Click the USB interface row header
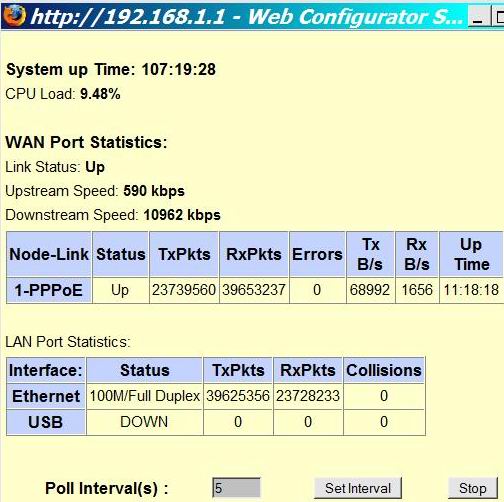Screen dimensions: 504x502 46,422
